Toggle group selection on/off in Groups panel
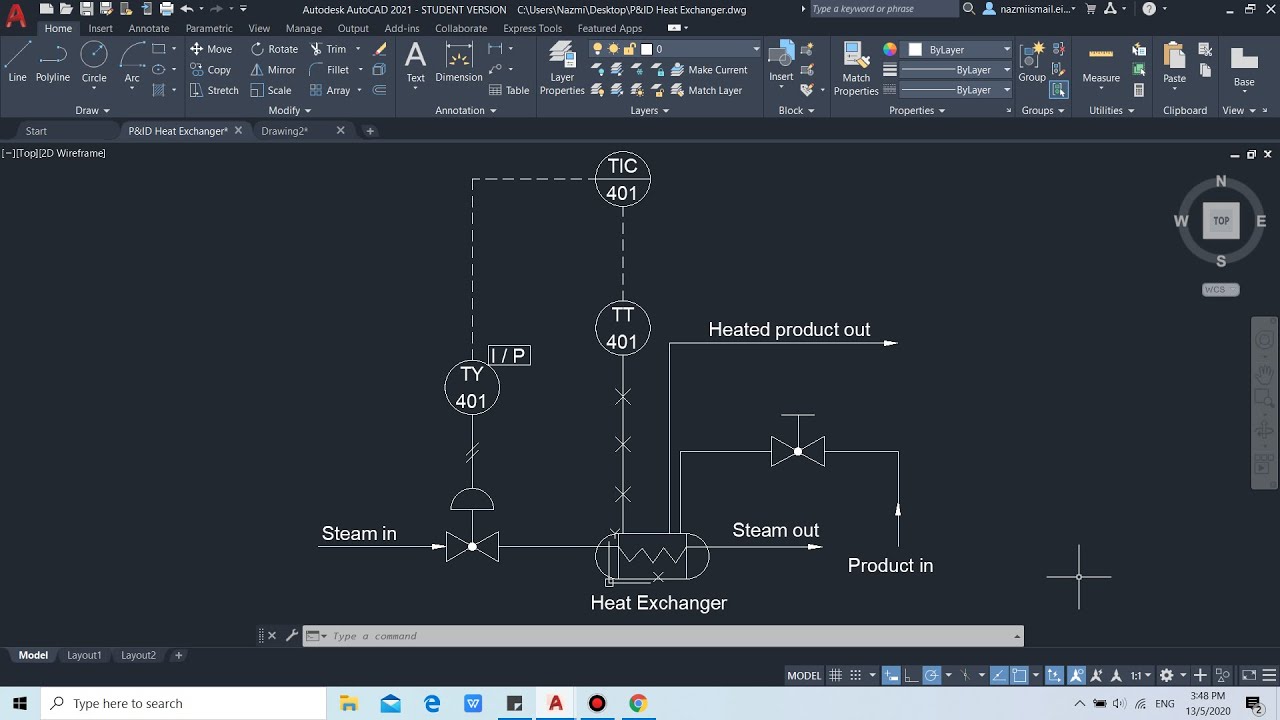 [1059, 90]
